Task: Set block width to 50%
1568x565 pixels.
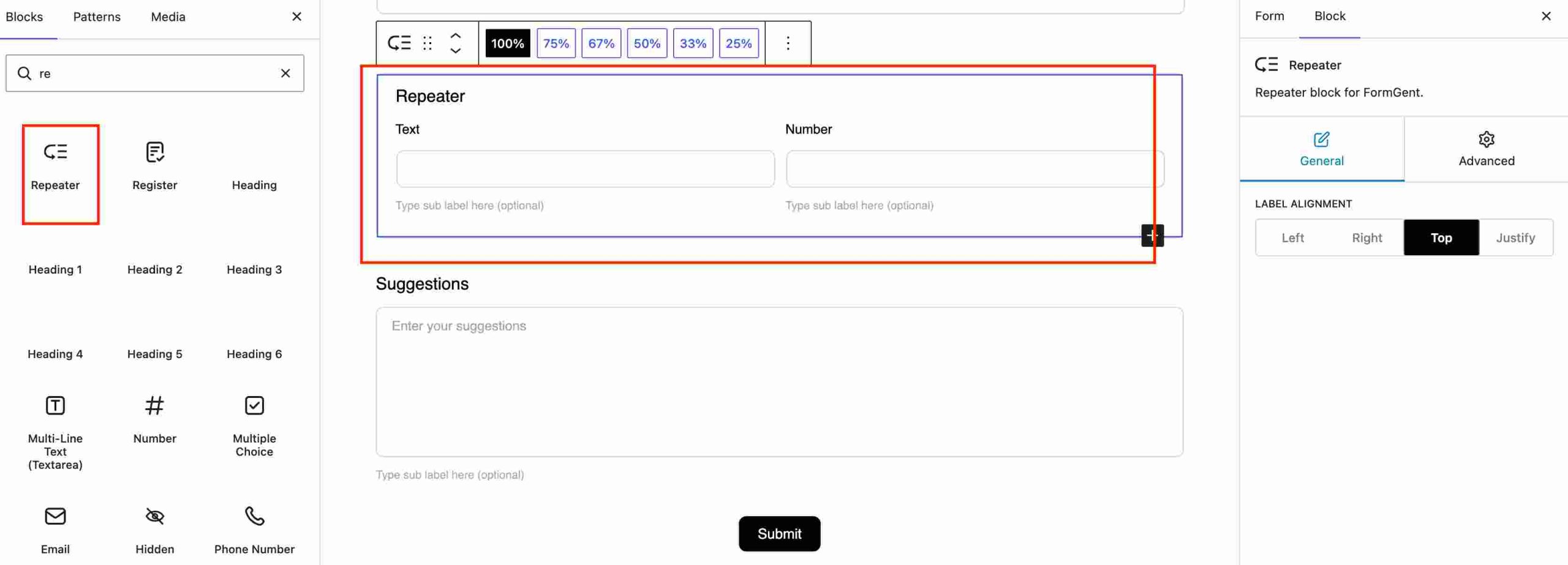Action: pyautogui.click(x=647, y=43)
